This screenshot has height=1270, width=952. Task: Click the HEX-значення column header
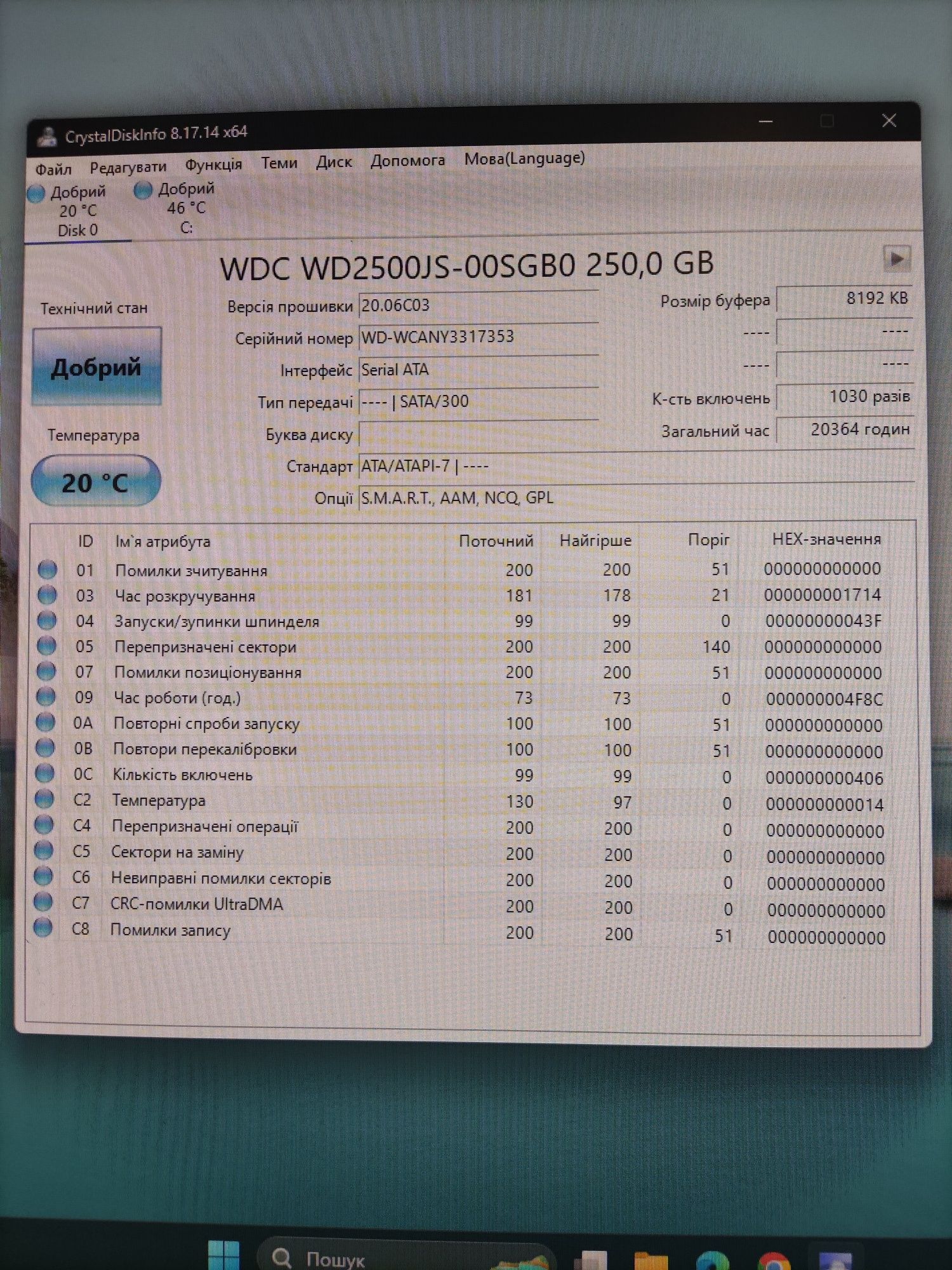826,539
